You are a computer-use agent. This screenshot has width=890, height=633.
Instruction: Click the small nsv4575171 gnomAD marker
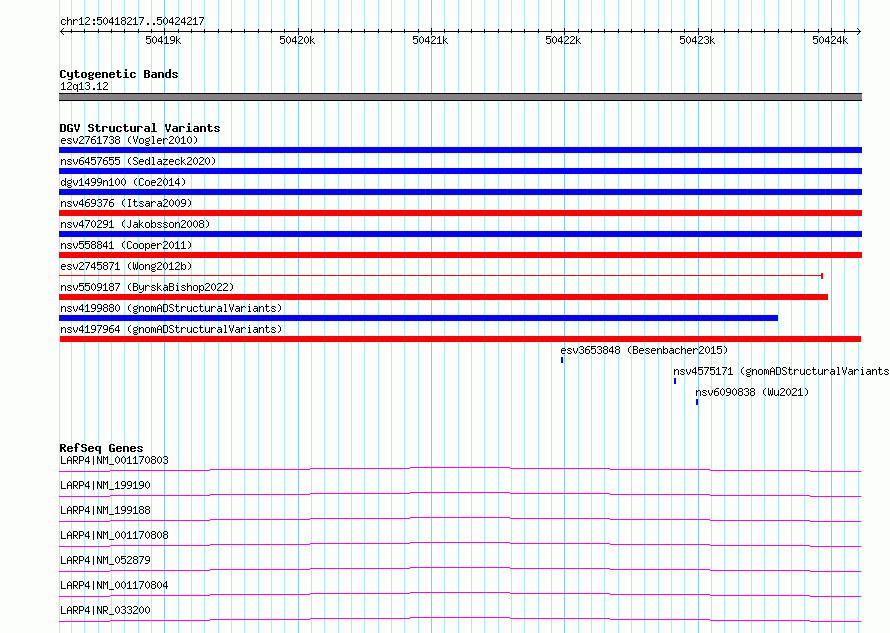point(675,381)
